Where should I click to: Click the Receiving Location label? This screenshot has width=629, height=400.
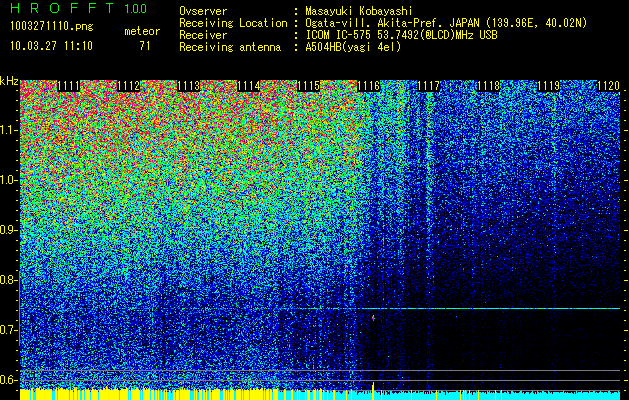pos(233,23)
